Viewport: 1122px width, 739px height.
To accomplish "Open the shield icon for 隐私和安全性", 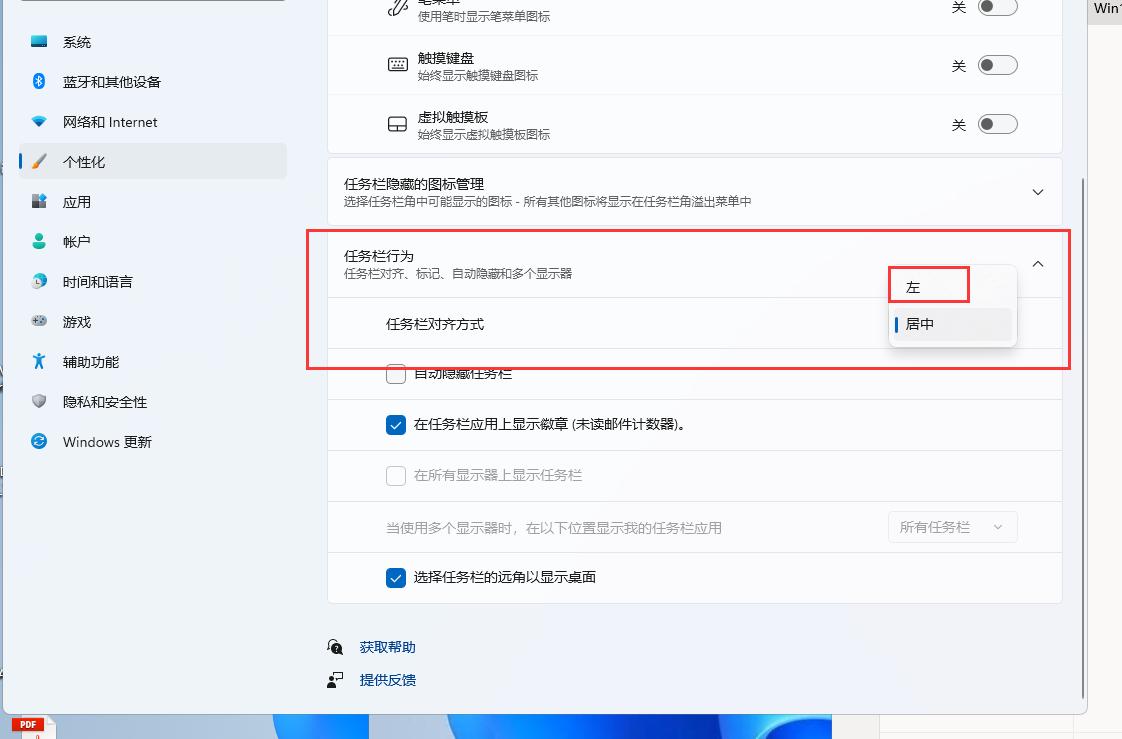I will [39, 402].
